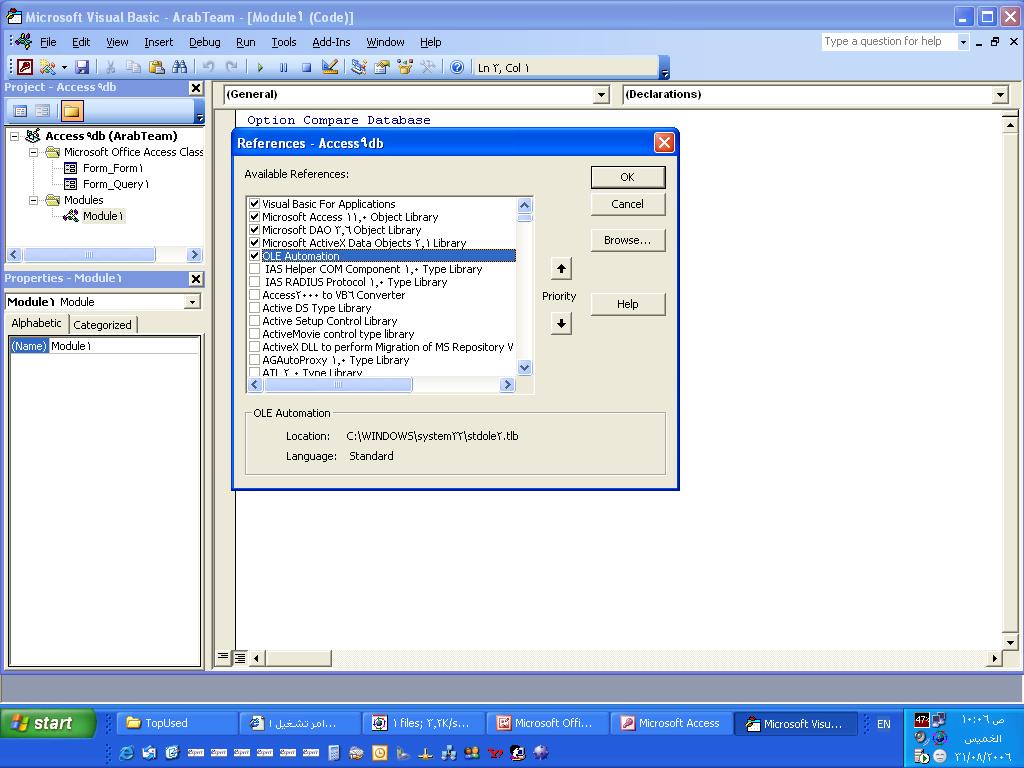The image size is (1024, 768).
Task: Click the Type a question for help box
Action: [889, 42]
